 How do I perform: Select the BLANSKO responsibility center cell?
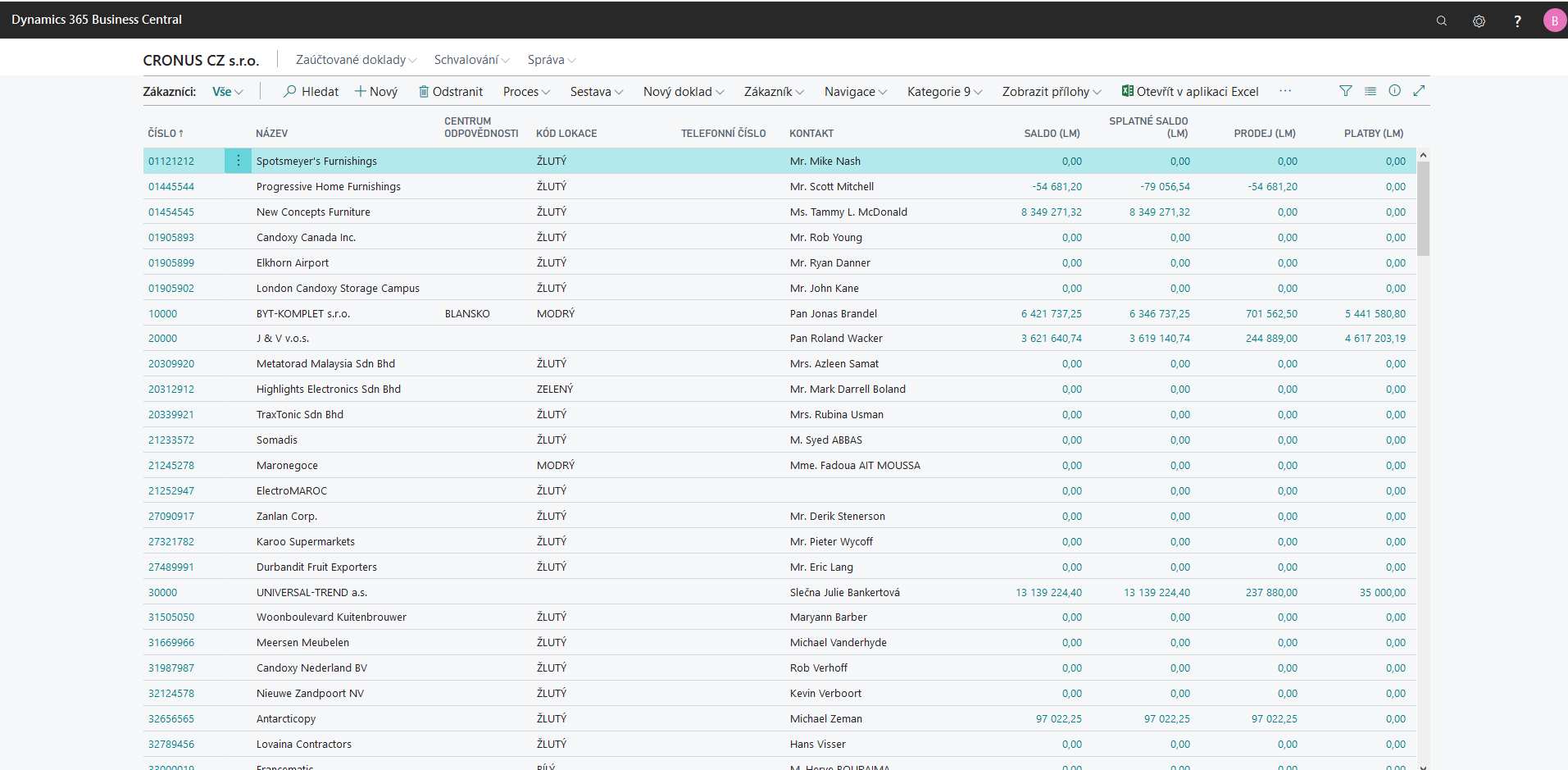click(467, 314)
